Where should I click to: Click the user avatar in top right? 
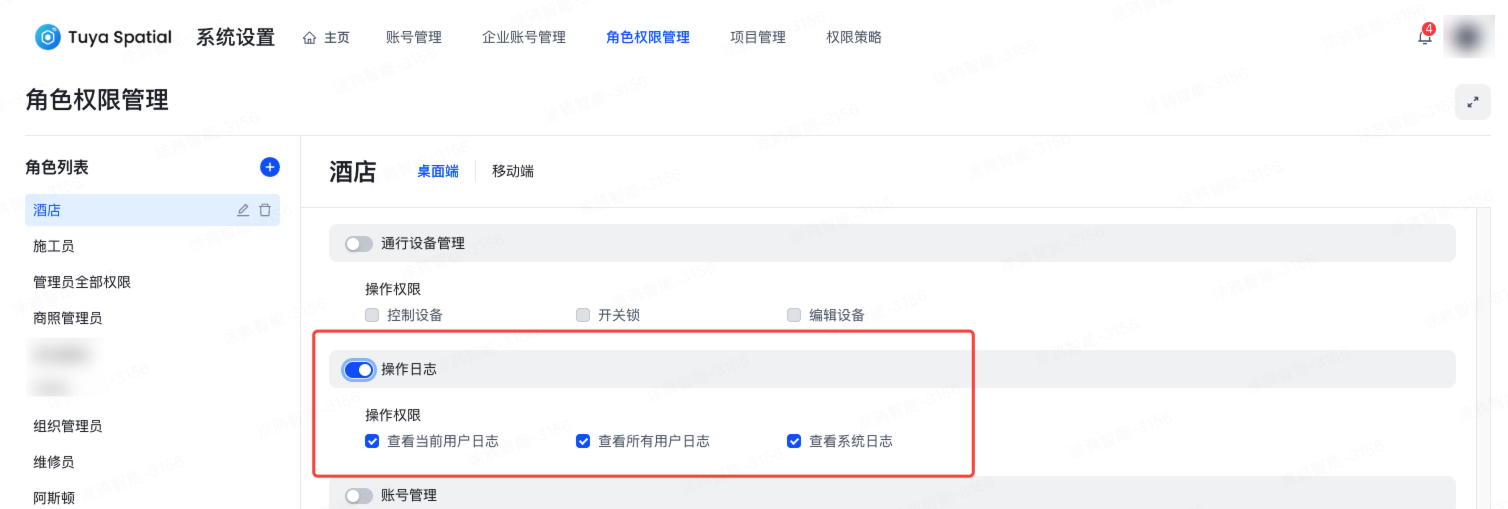pos(1468,37)
